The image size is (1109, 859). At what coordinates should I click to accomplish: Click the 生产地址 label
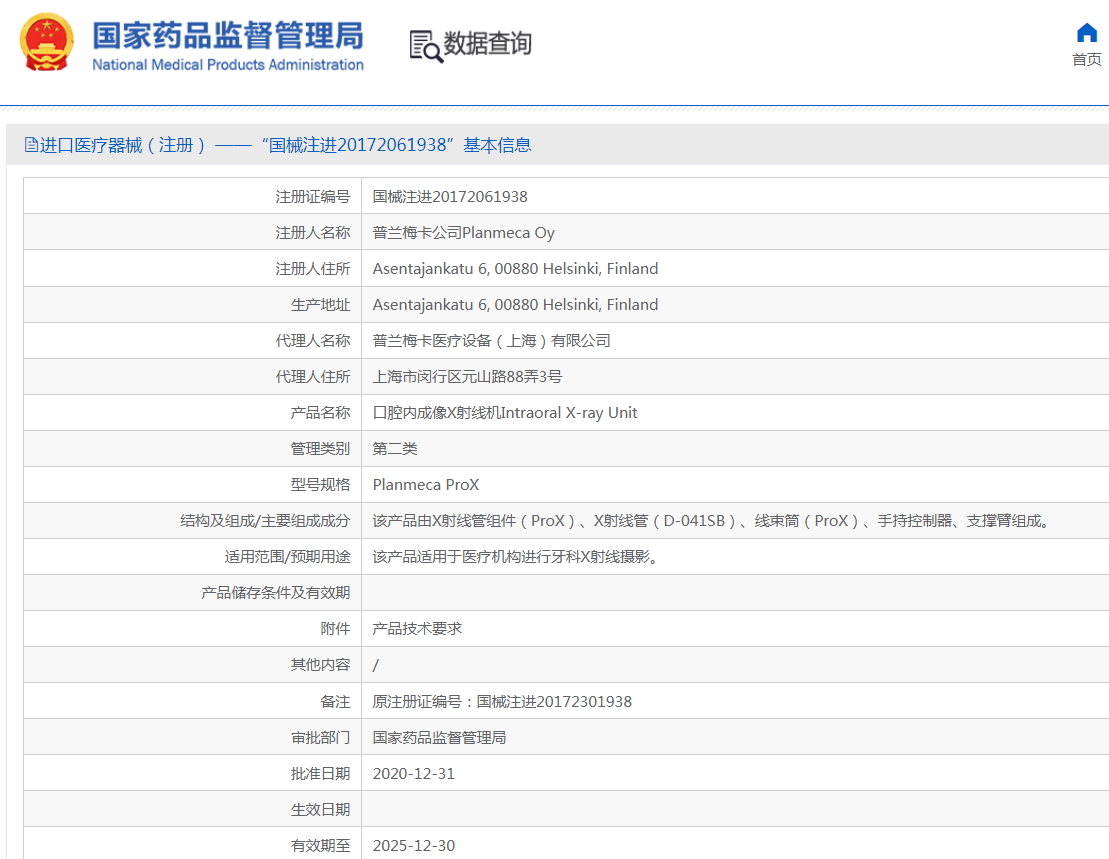coord(320,305)
